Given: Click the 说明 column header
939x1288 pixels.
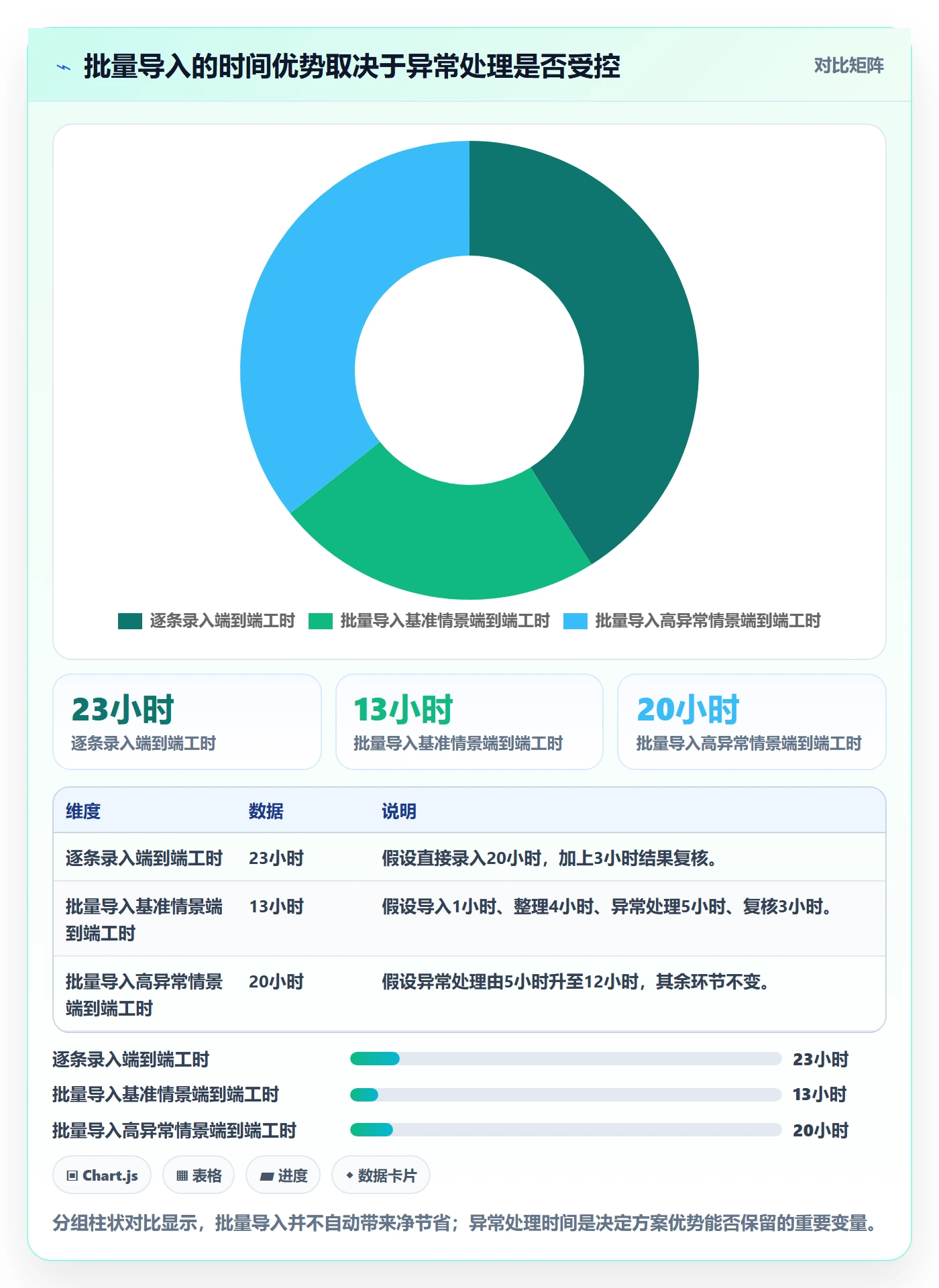Looking at the screenshot, I should [x=399, y=811].
